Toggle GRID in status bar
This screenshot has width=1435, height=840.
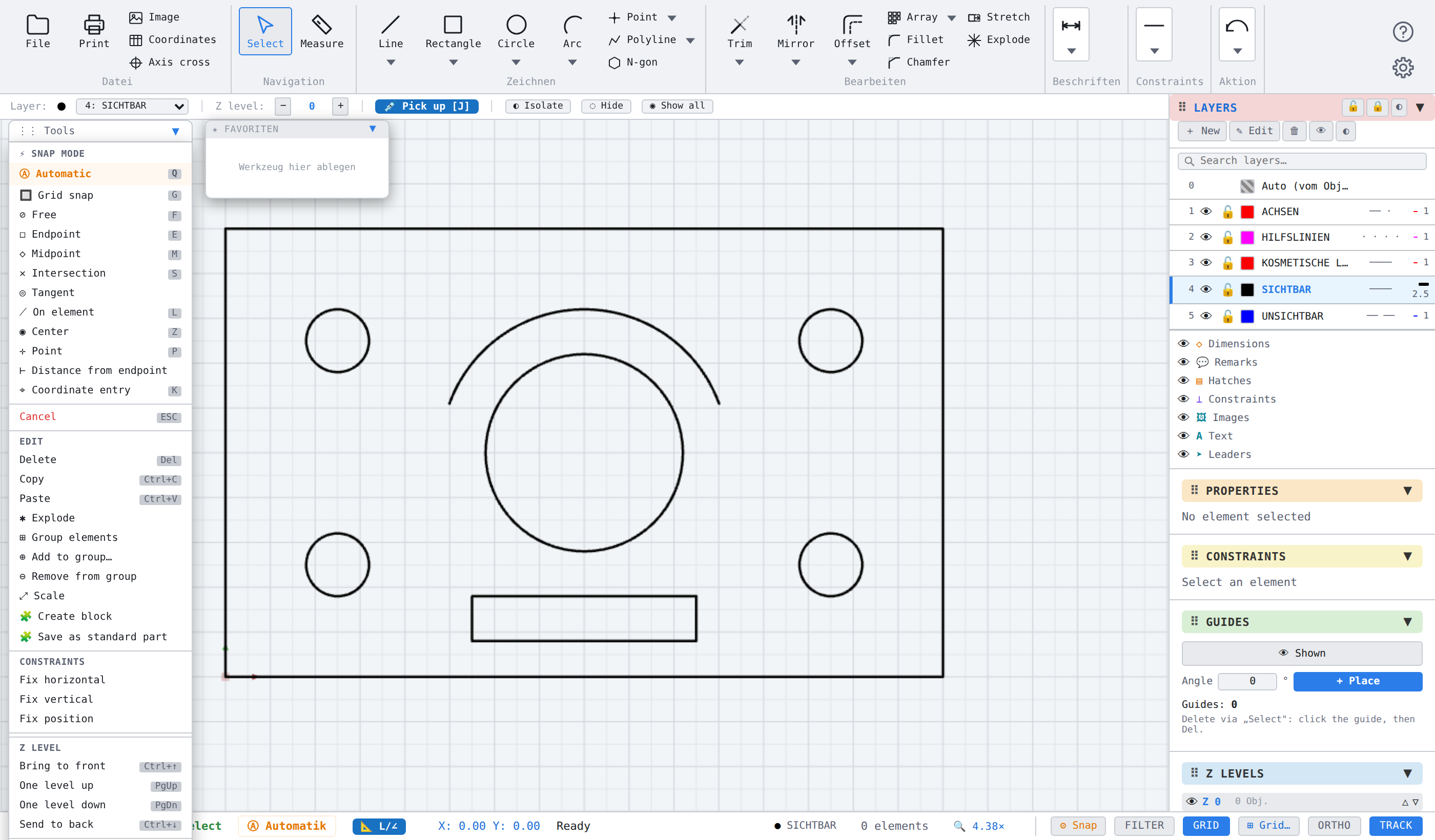(1206, 825)
